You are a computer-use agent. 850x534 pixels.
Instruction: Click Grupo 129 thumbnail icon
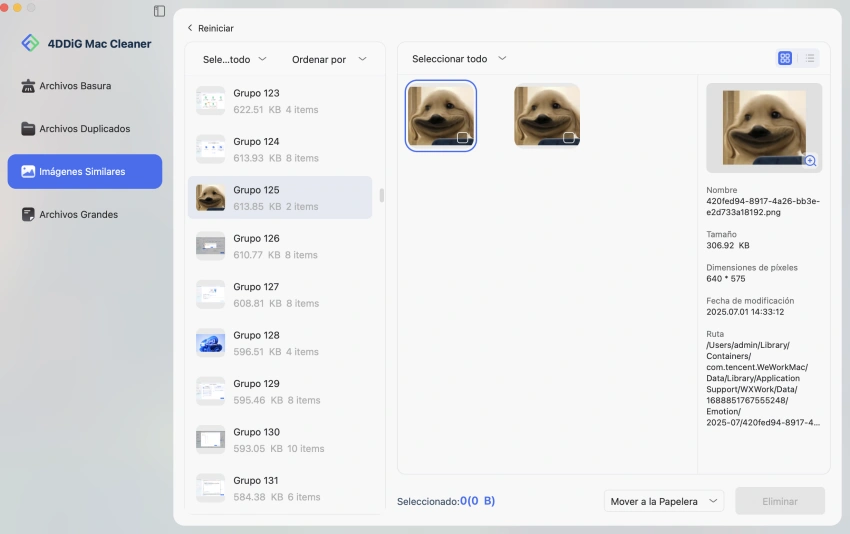[x=210, y=391]
